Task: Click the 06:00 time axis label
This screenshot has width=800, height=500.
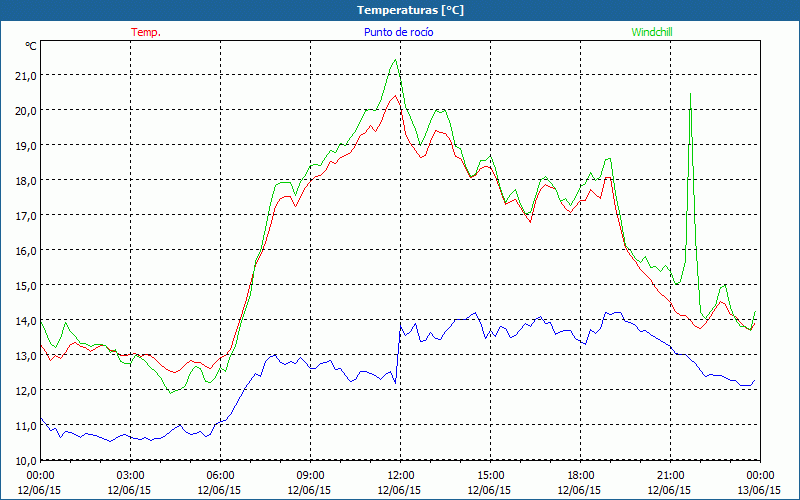Action: click(220, 476)
